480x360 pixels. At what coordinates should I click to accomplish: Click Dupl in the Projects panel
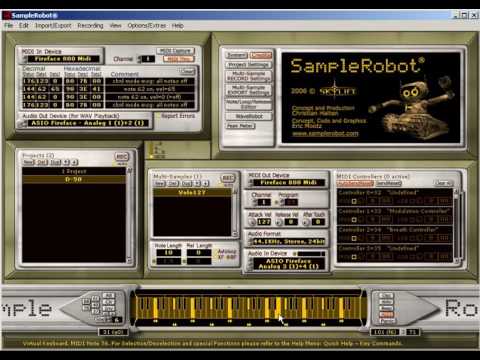point(56,162)
